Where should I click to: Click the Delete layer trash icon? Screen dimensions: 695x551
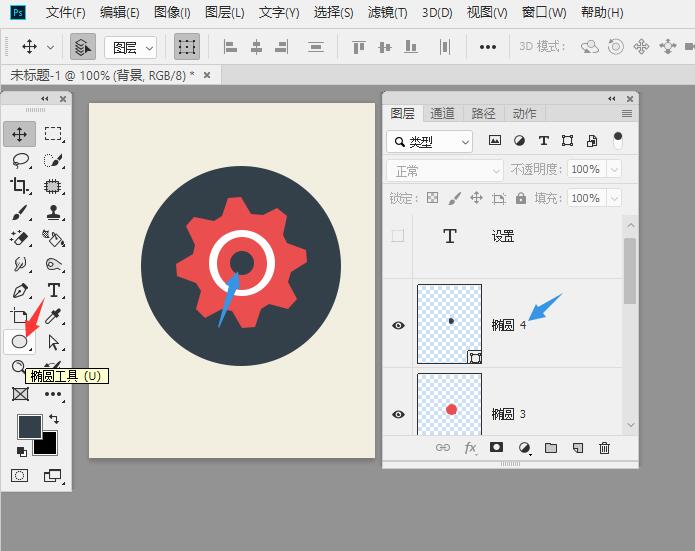point(604,448)
